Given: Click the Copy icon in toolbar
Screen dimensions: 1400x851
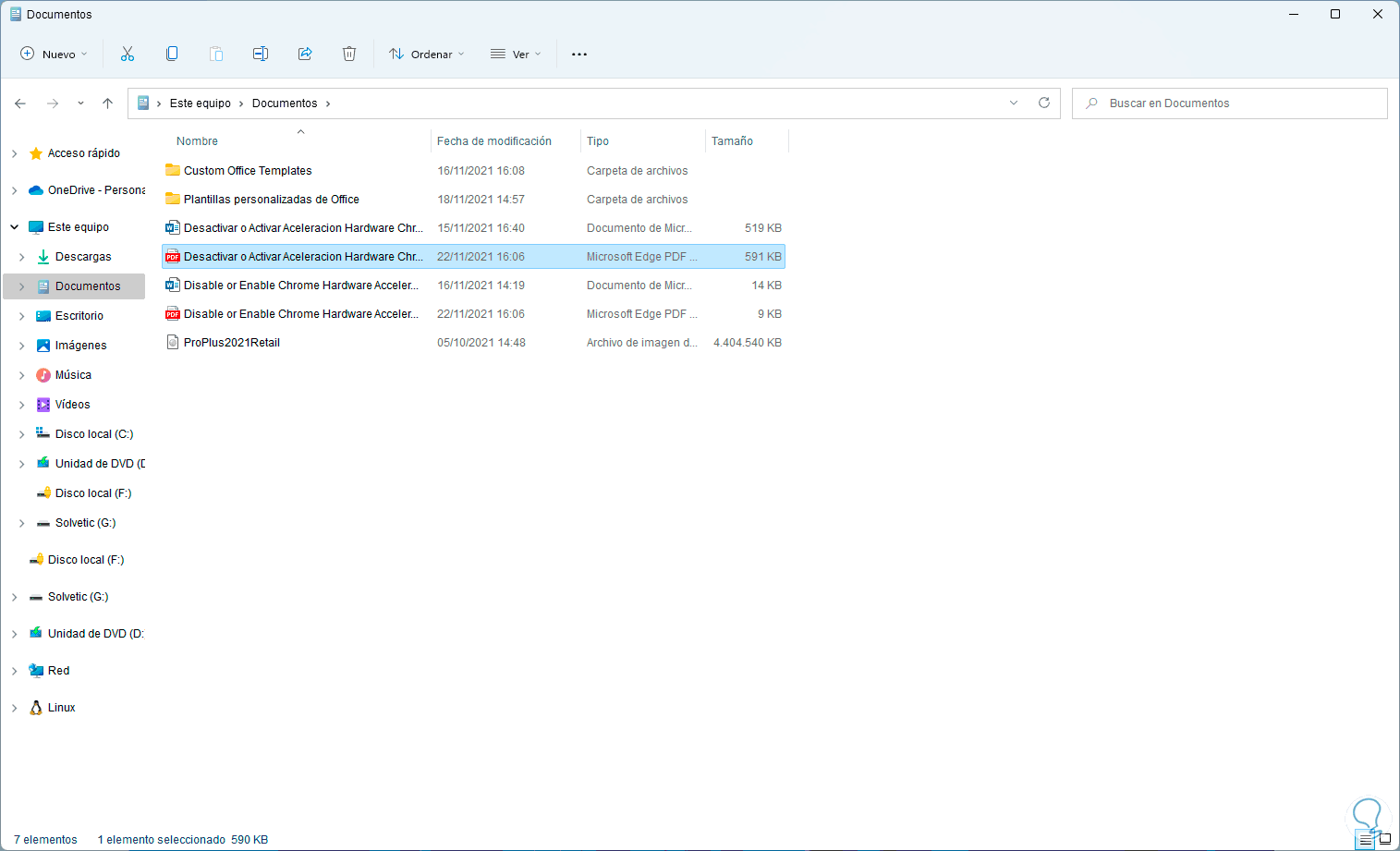Looking at the screenshot, I should [x=172, y=54].
